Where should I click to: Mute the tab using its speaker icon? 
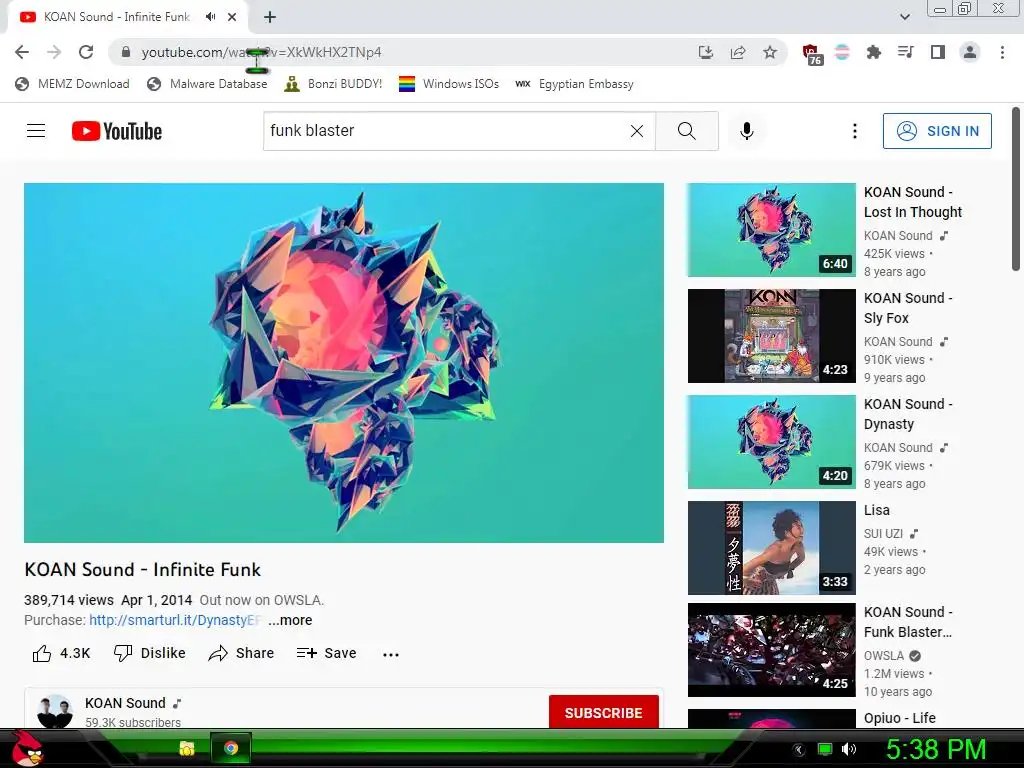210,17
